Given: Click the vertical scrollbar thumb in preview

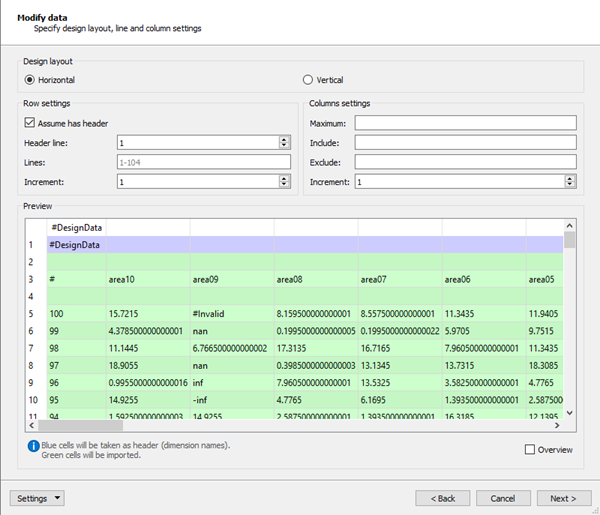Looking at the screenshot, I should [569, 240].
